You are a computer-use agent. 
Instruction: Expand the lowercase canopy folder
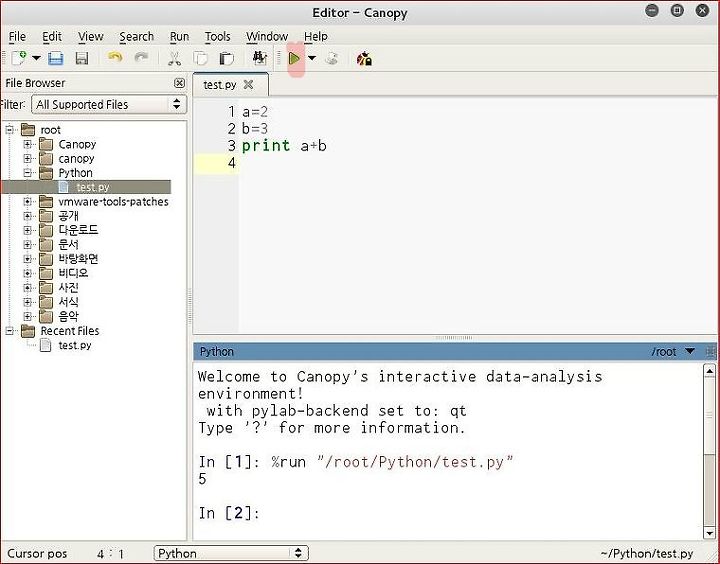[27, 158]
